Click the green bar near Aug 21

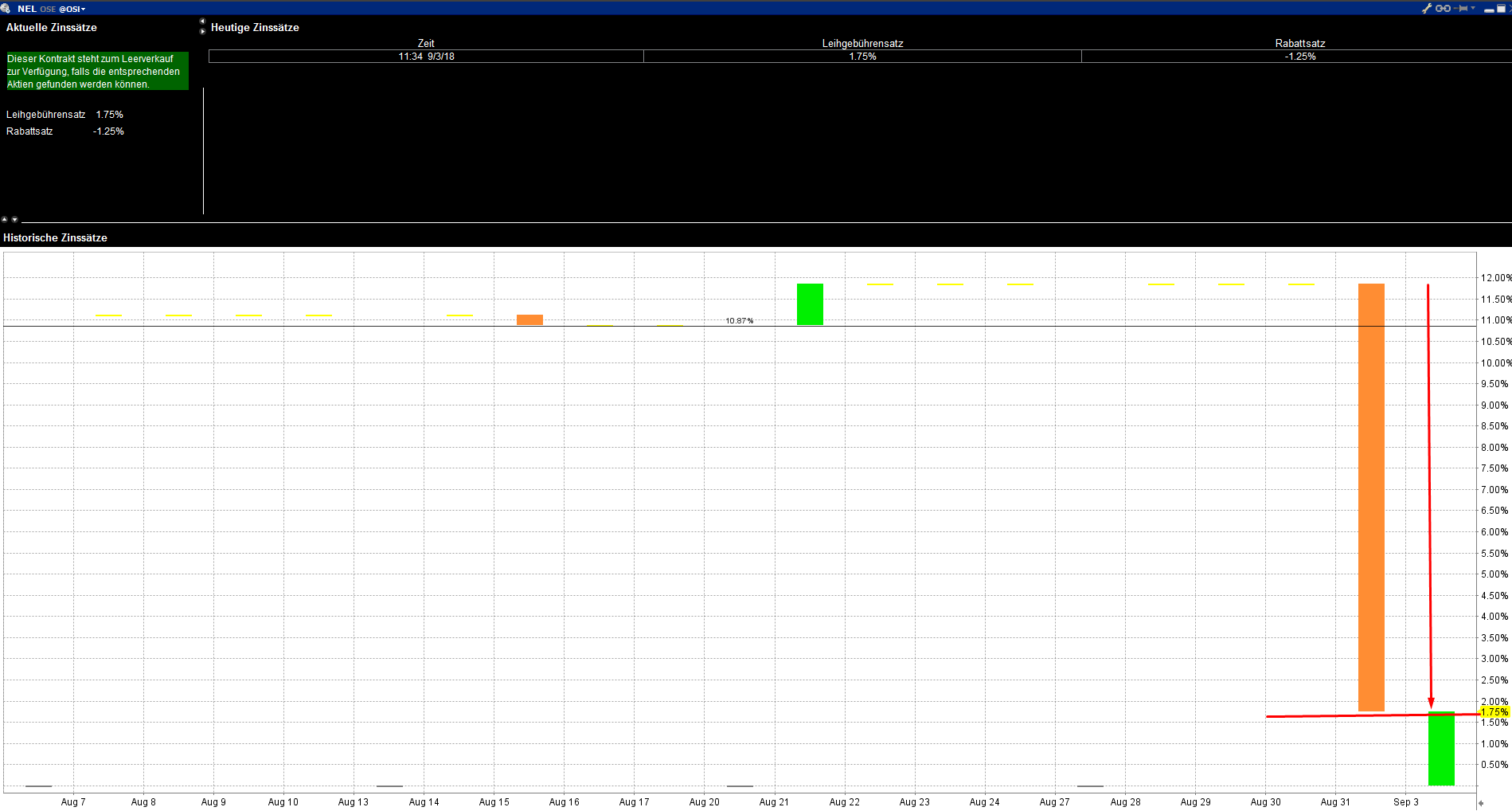pos(810,304)
